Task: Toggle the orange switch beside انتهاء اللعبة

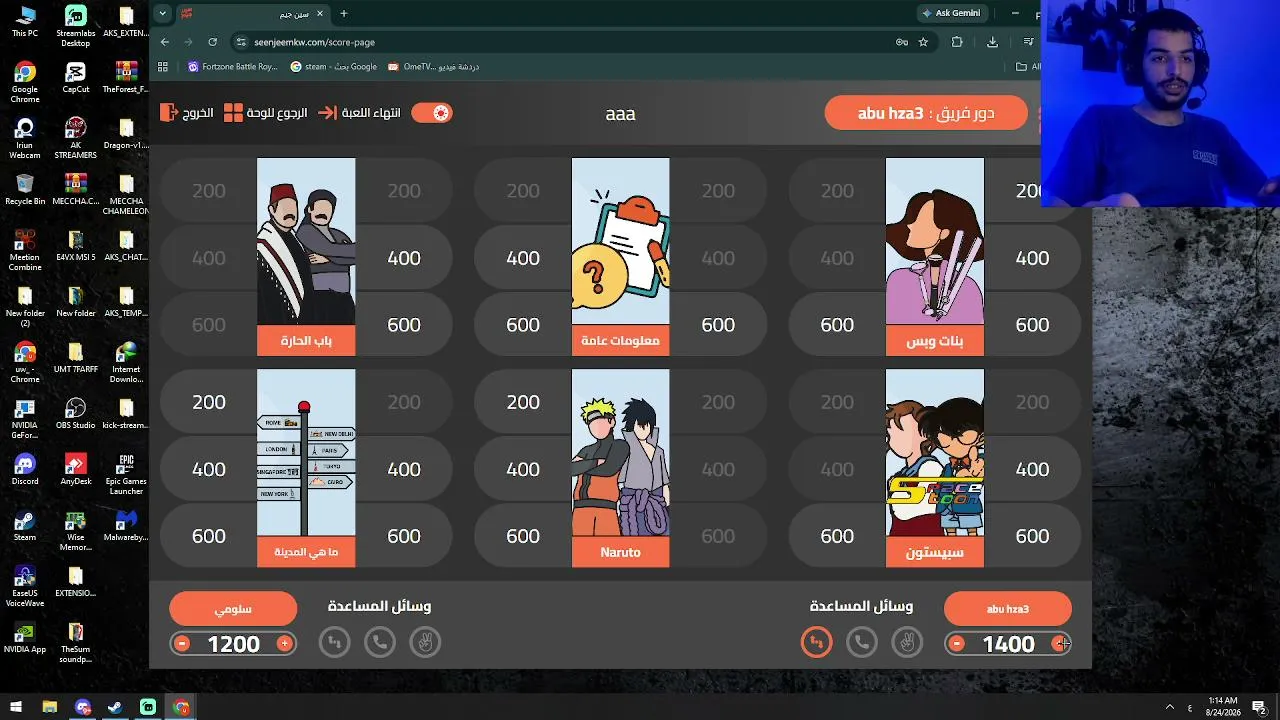Action: pos(431,113)
